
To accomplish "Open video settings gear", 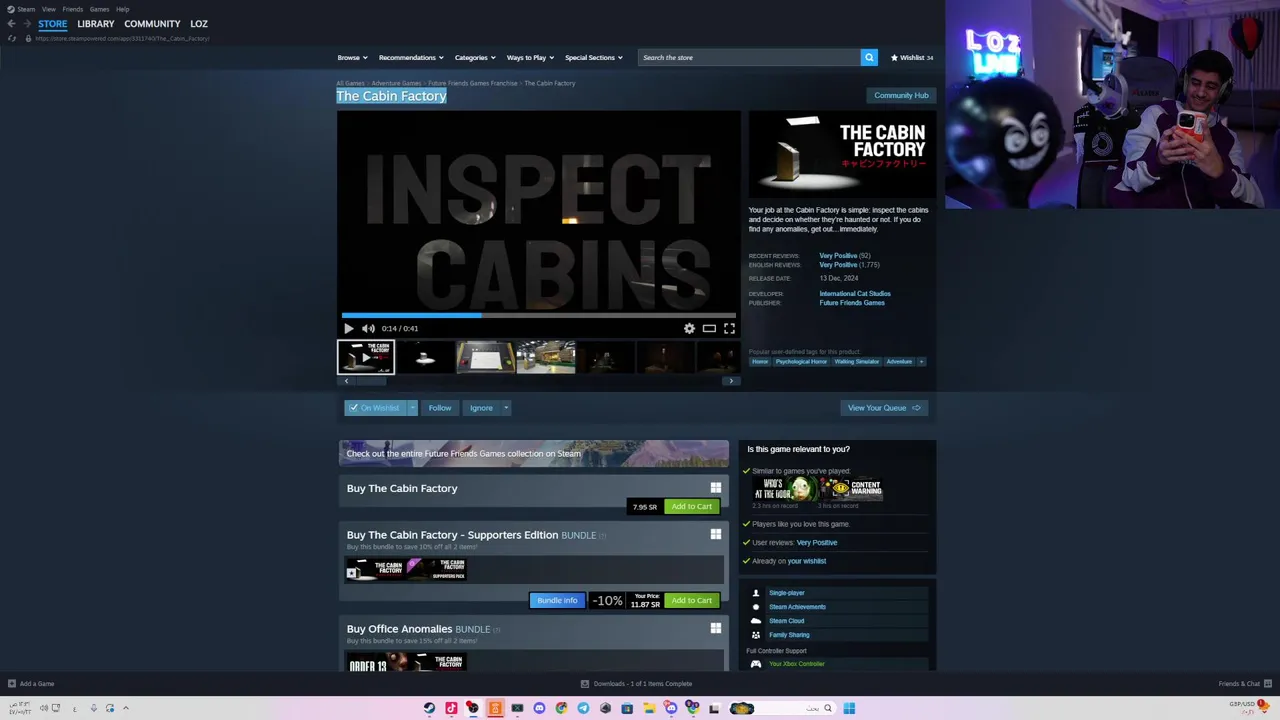I will click(689, 328).
